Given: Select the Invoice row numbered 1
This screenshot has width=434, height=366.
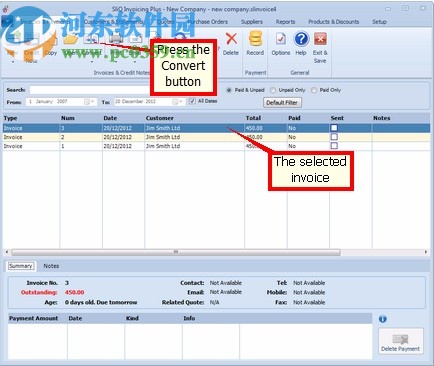Looking at the screenshot, I should pos(216,146).
